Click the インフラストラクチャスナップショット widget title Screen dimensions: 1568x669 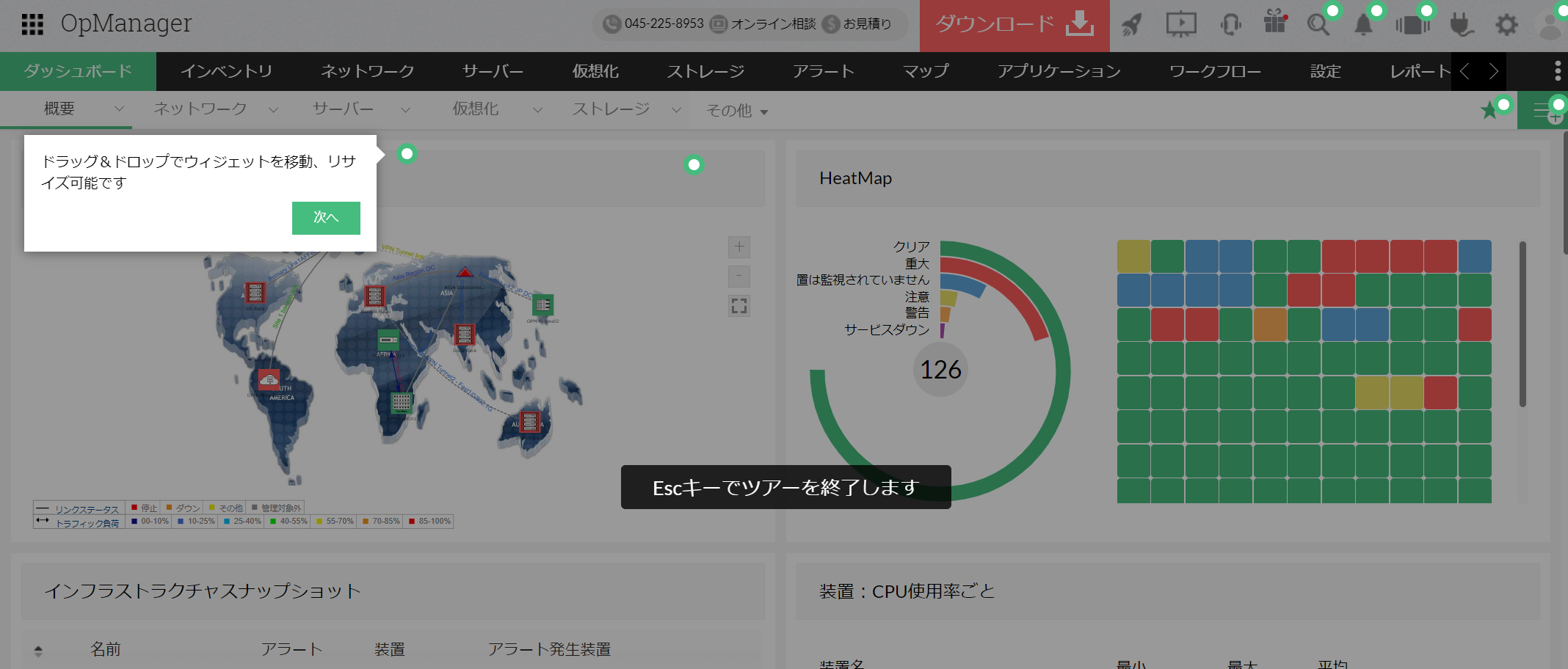click(x=203, y=591)
